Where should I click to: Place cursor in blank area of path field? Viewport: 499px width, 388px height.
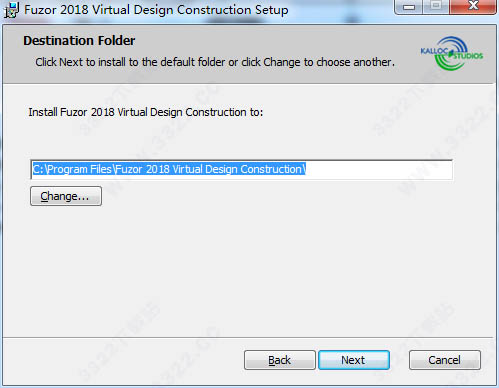(x=378, y=170)
